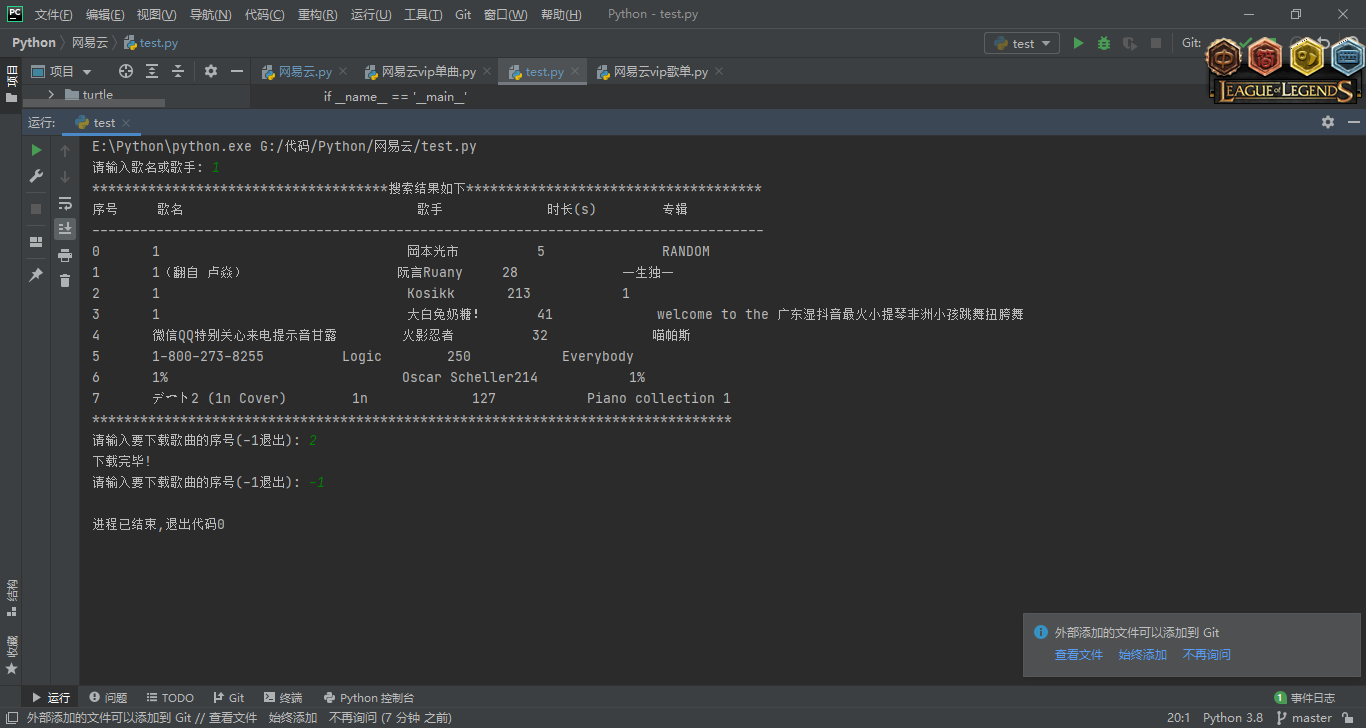This screenshot has height=728, width=1366.
Task: Rerun the test script in Run panel
Action: [x=36, y=150]
